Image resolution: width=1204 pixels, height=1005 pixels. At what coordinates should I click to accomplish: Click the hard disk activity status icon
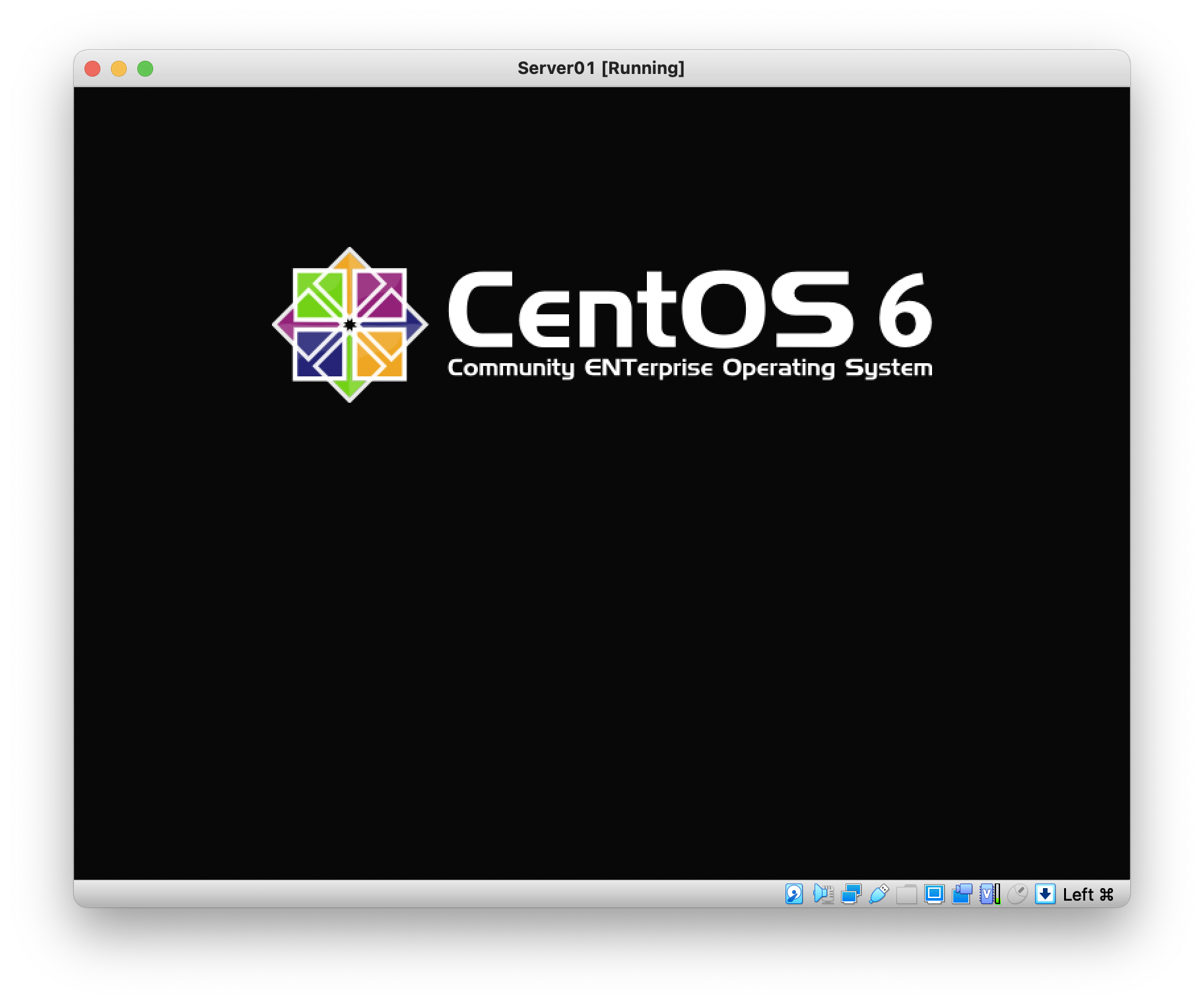tap(794, 894)
